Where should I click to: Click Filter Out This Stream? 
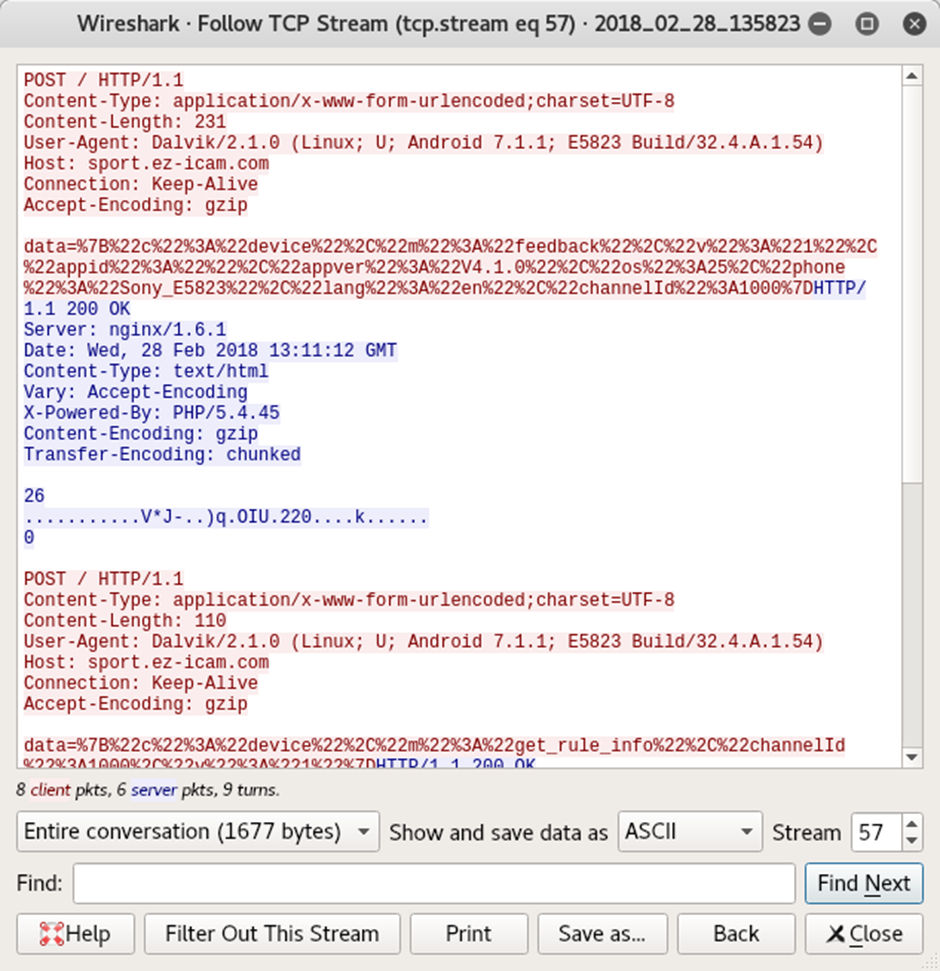(272, 933)
